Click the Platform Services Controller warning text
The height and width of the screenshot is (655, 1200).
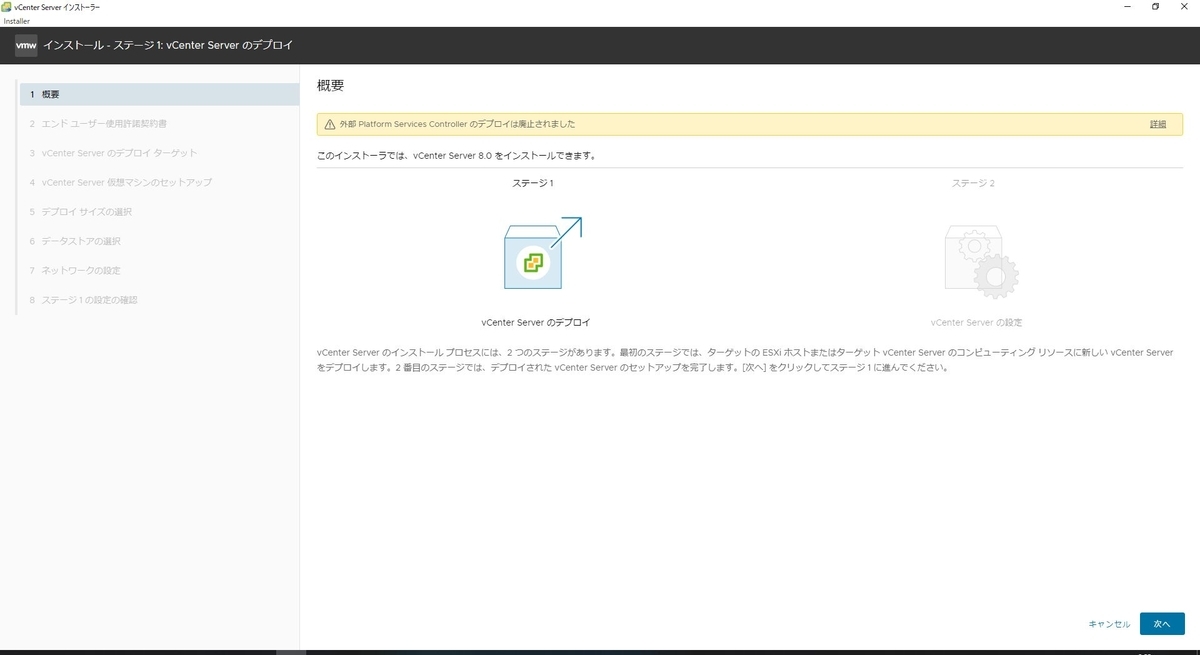[457, 124]
